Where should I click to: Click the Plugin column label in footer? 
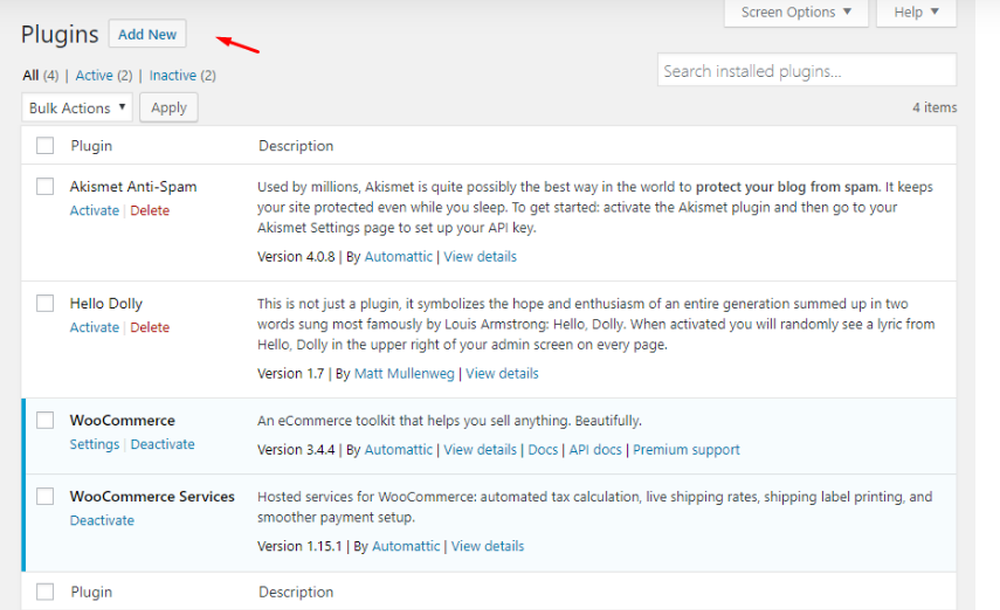[x=91, y=591]
